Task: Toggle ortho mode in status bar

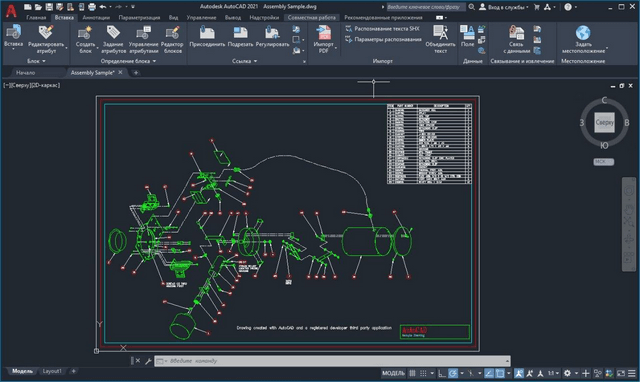Action: (x=442, y=373)
